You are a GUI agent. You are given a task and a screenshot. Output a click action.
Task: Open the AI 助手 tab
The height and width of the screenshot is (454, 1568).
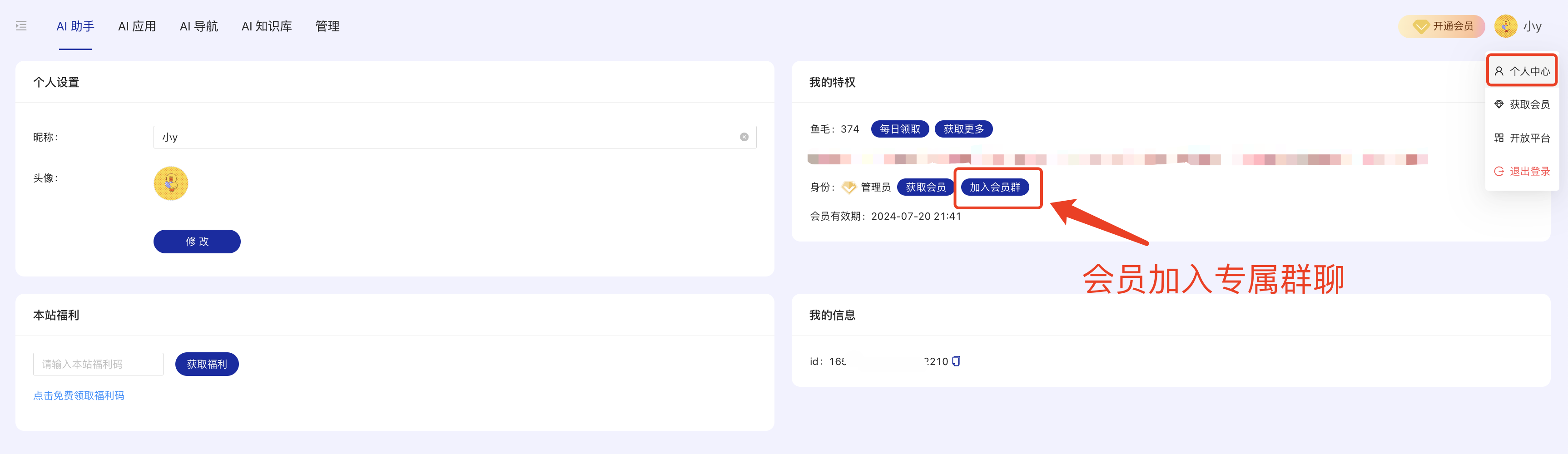click(75, 26)
